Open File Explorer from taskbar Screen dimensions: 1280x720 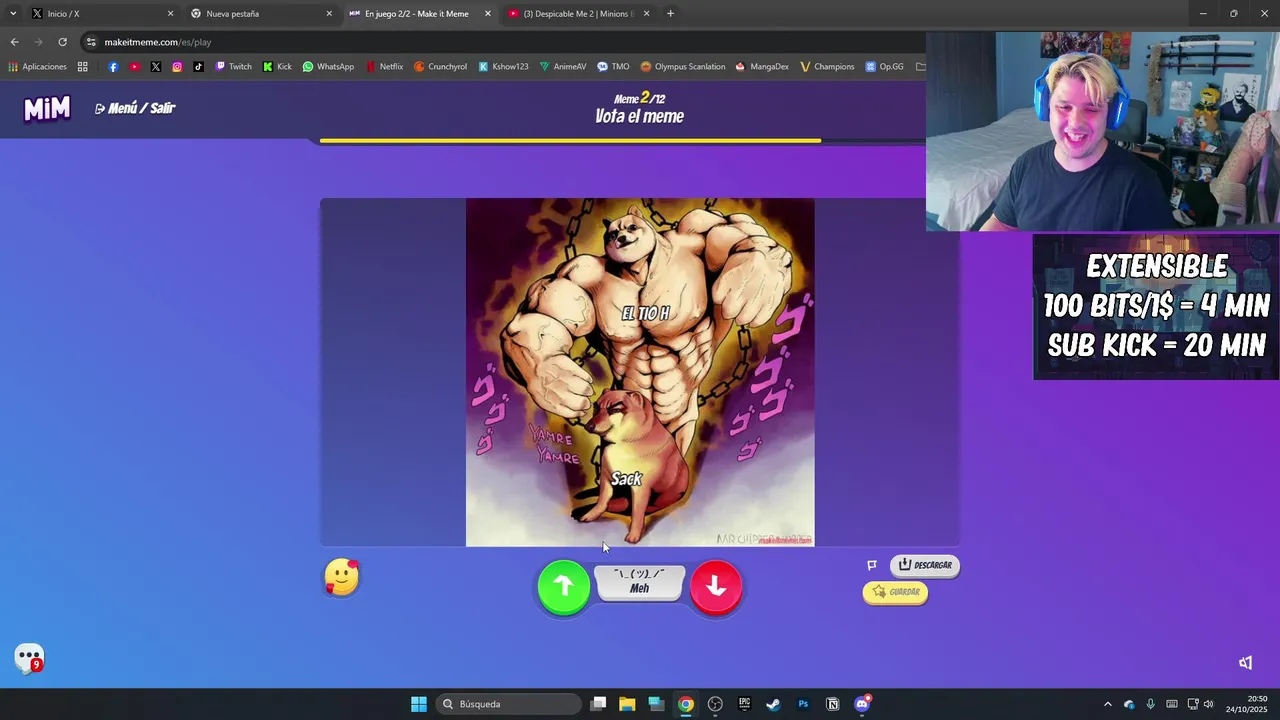tap(627, 704)
